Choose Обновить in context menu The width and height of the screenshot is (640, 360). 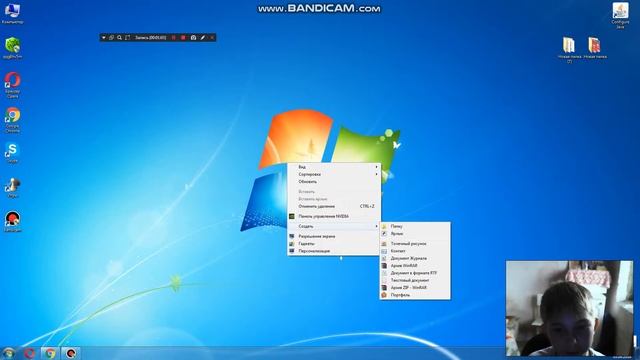(x=334, y=182)
